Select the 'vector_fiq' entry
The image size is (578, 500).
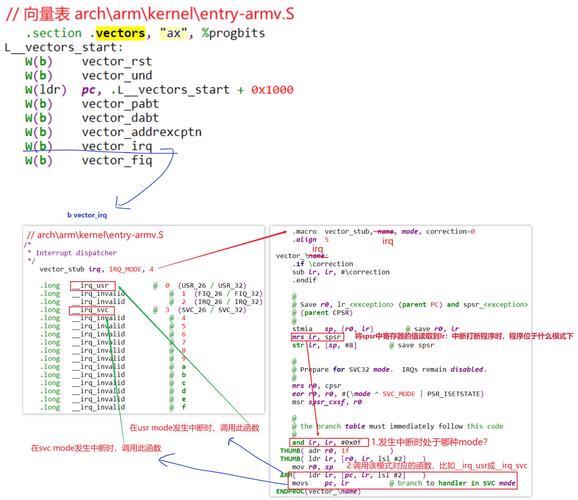[116, 160]
